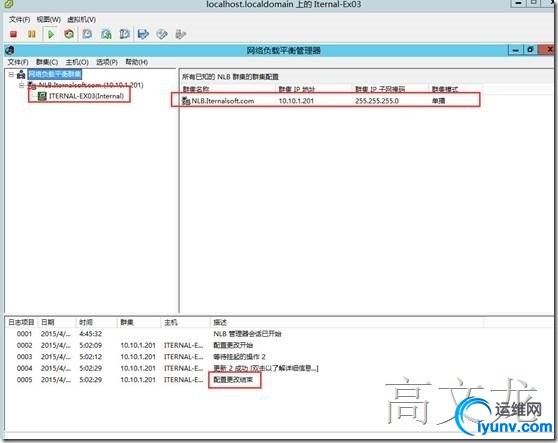This screenshot has height=443, width=558.
Task: Open the 群集(C) cluster menu
Action: [x=47, y=62]
